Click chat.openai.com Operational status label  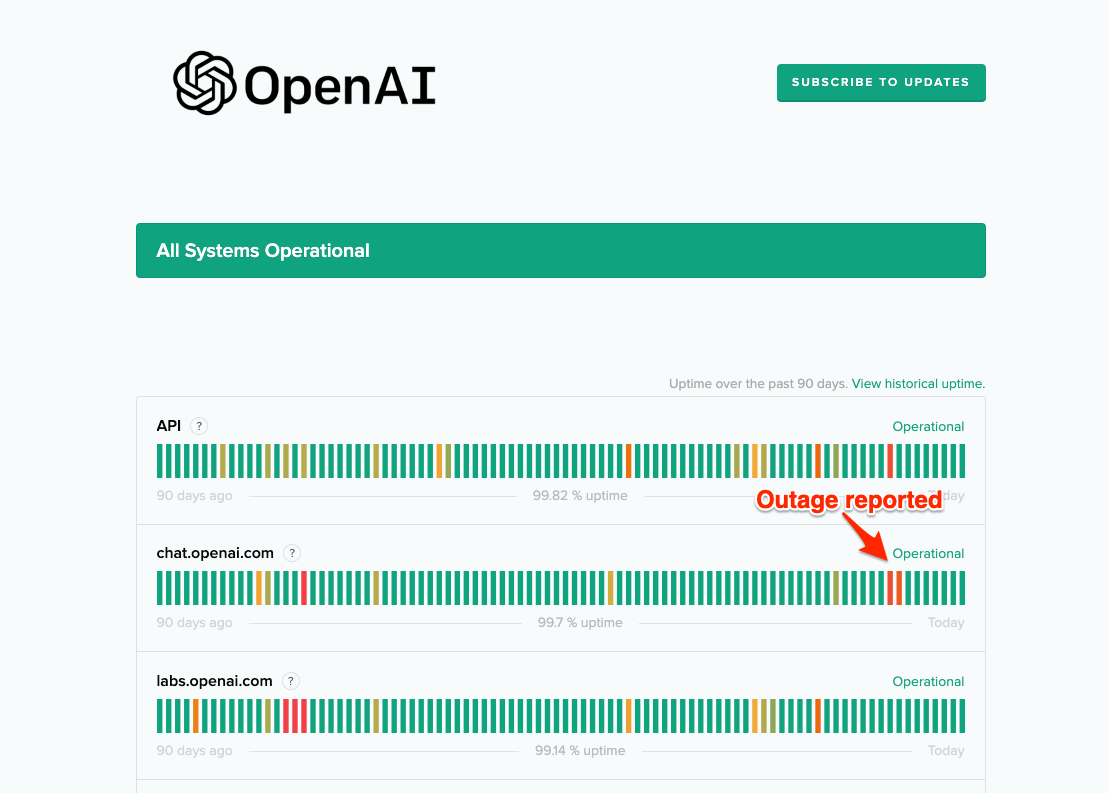(928, 554)
